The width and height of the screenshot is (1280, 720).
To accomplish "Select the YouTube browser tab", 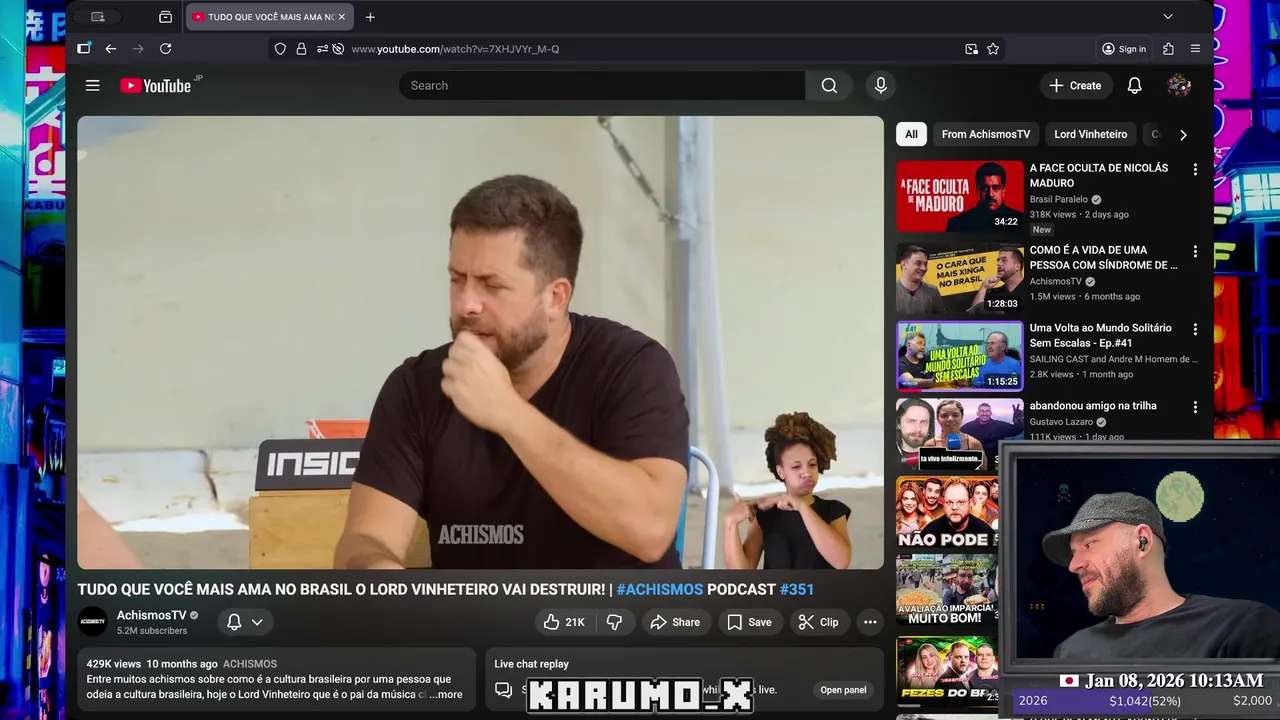I will pyautogui.click(x=268, y=17).
